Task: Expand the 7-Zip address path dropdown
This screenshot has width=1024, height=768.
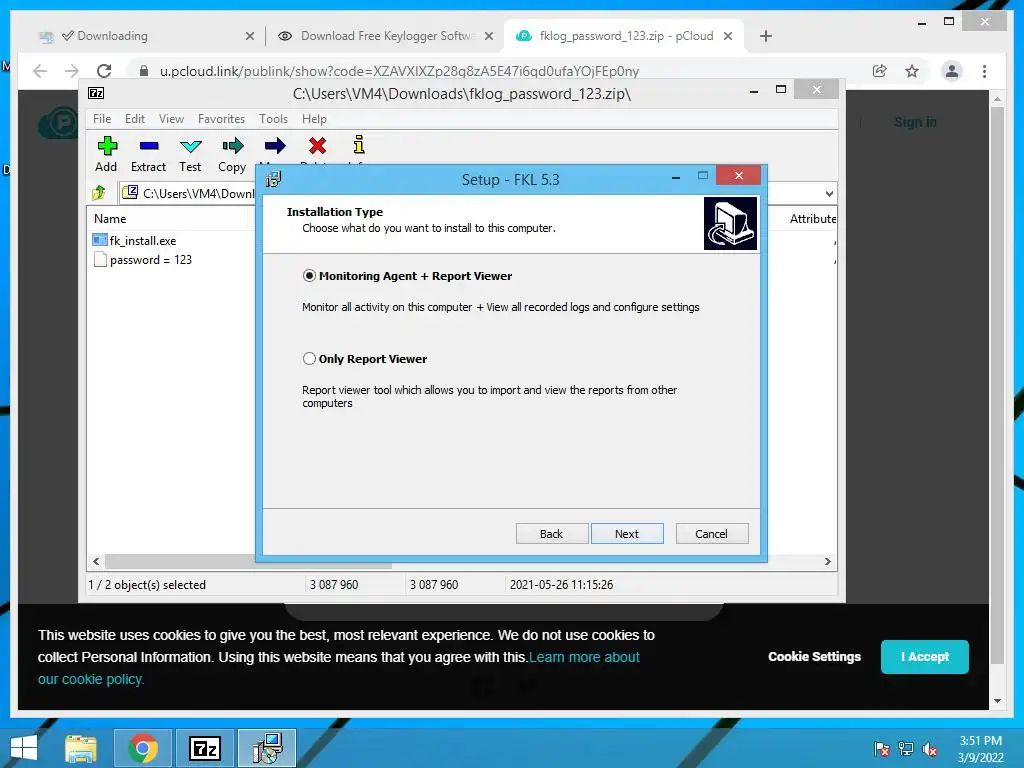Action: [829, 193]
